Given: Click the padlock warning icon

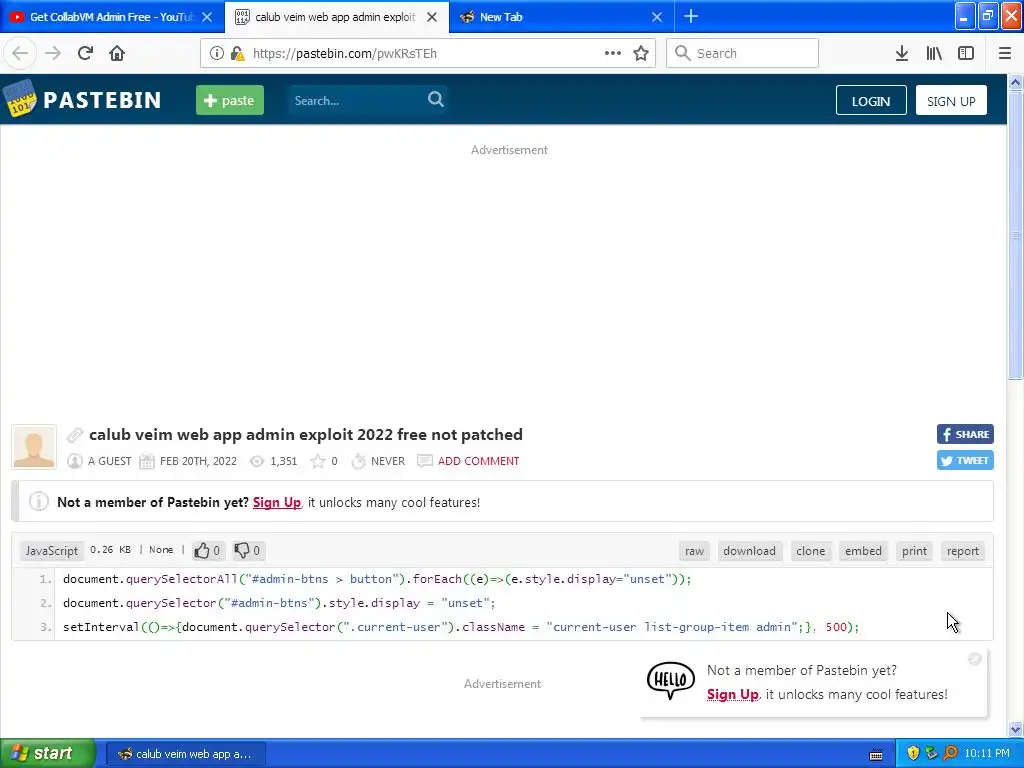Looking at the screenshot, I should 237,54.
